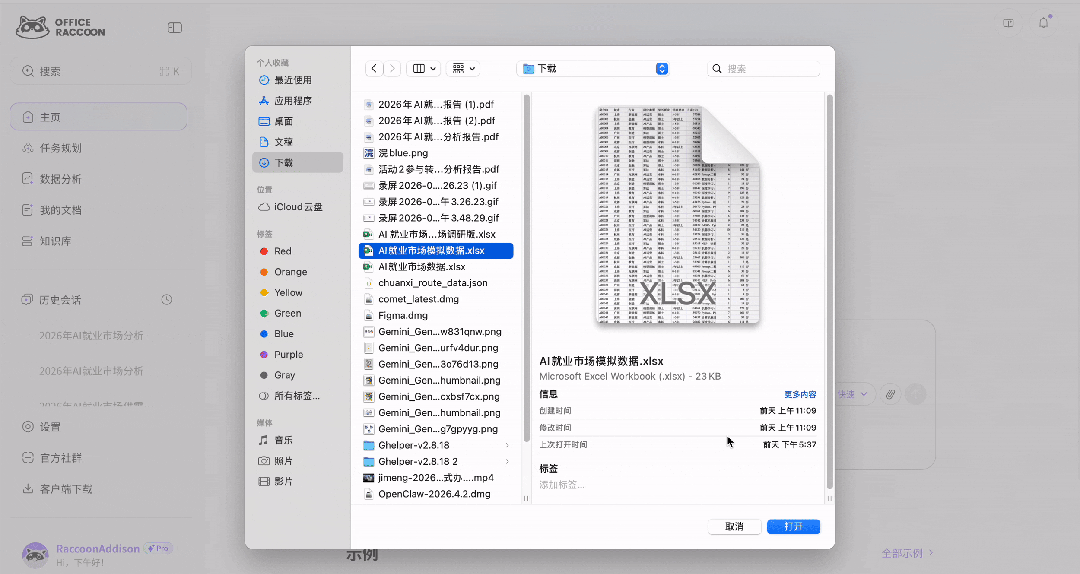Click the 取消 button
This screenshot has width=1080, height=574.
tap(734, 526)
